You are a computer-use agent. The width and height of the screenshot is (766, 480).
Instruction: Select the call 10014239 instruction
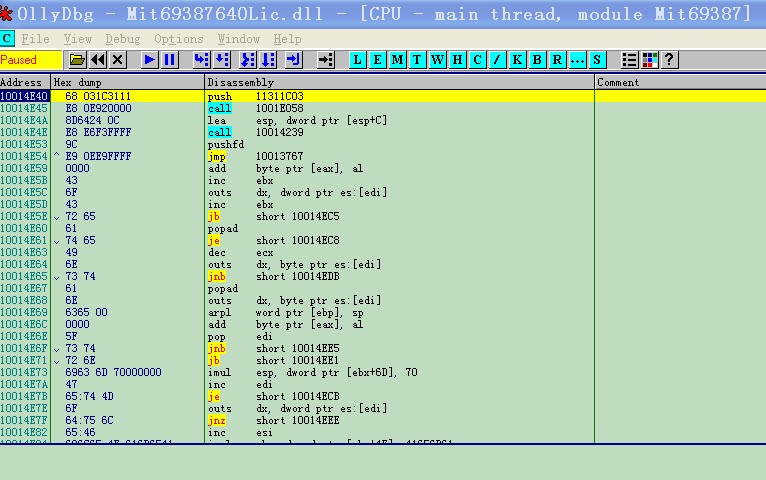[255, 132]
